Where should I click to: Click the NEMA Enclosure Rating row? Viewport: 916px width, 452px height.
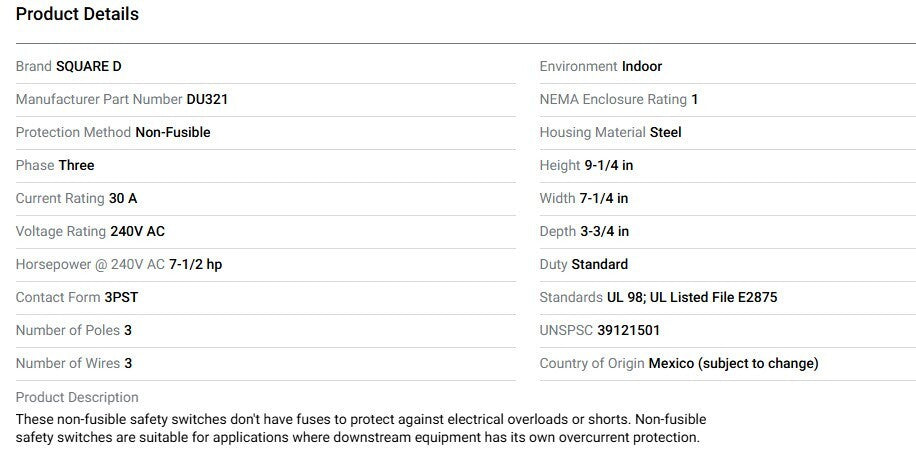(x=619, y=99)
